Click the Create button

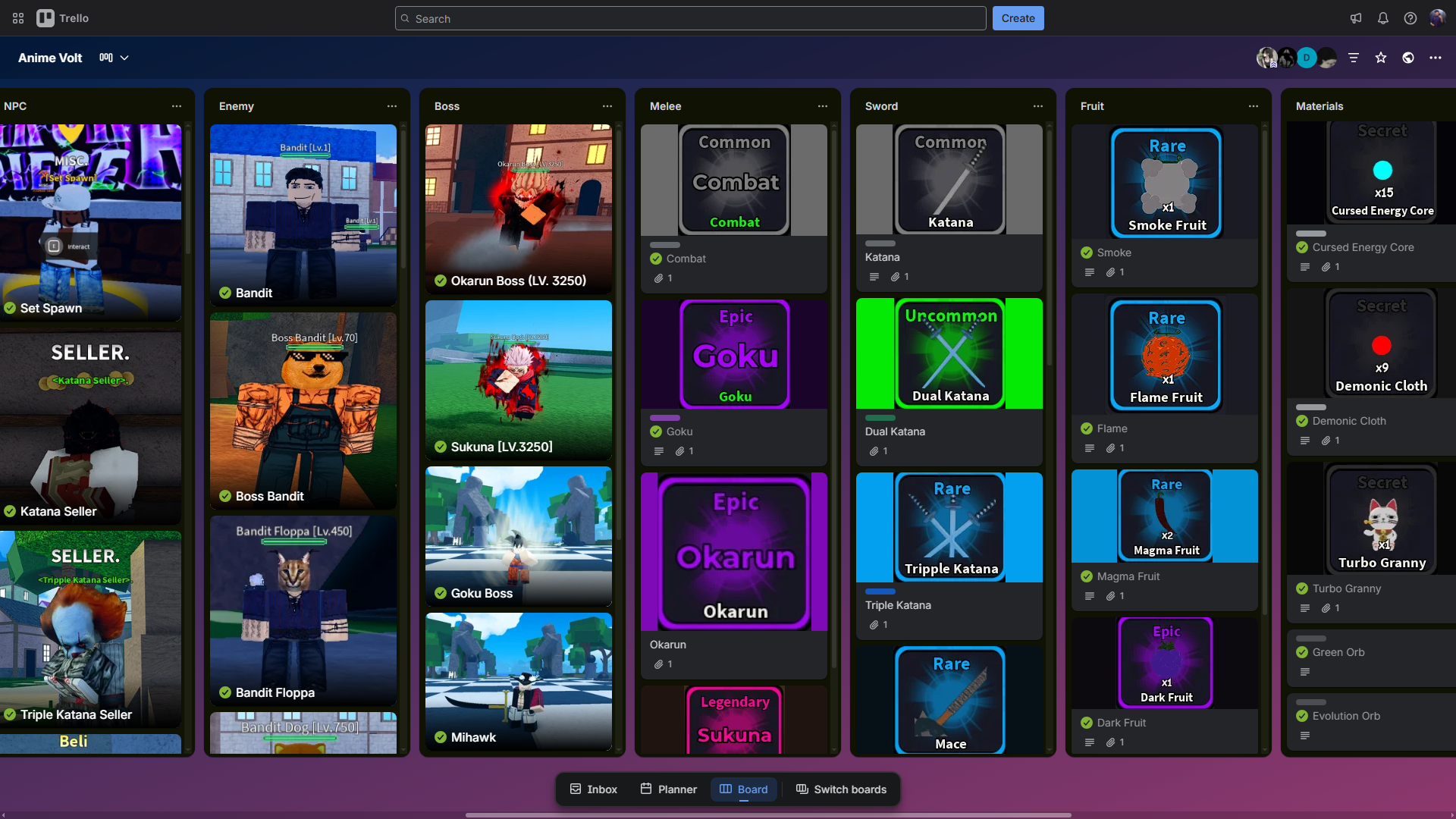tap(1018, 18)
